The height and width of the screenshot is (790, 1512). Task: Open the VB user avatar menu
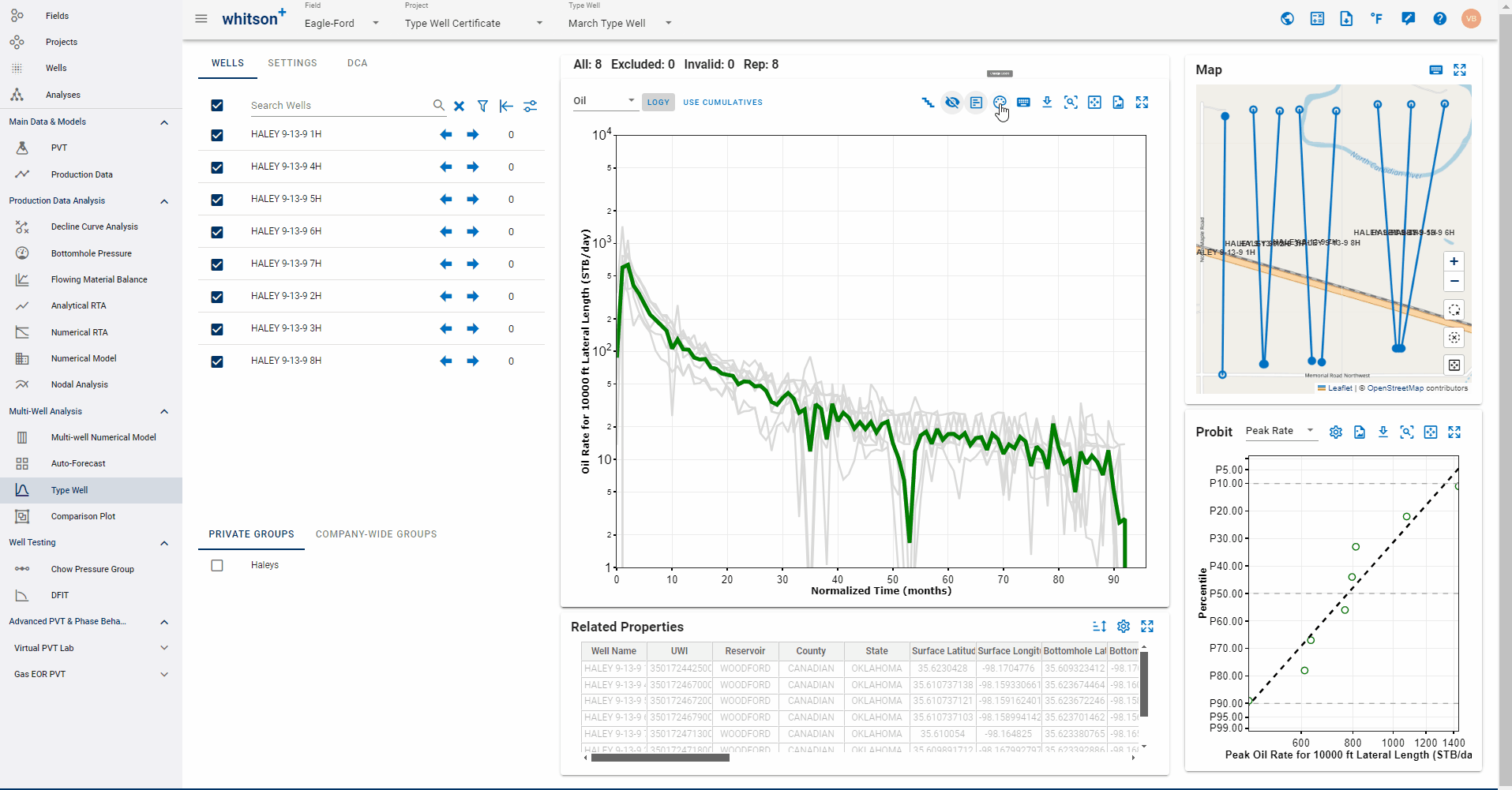tap(1471, 19)
